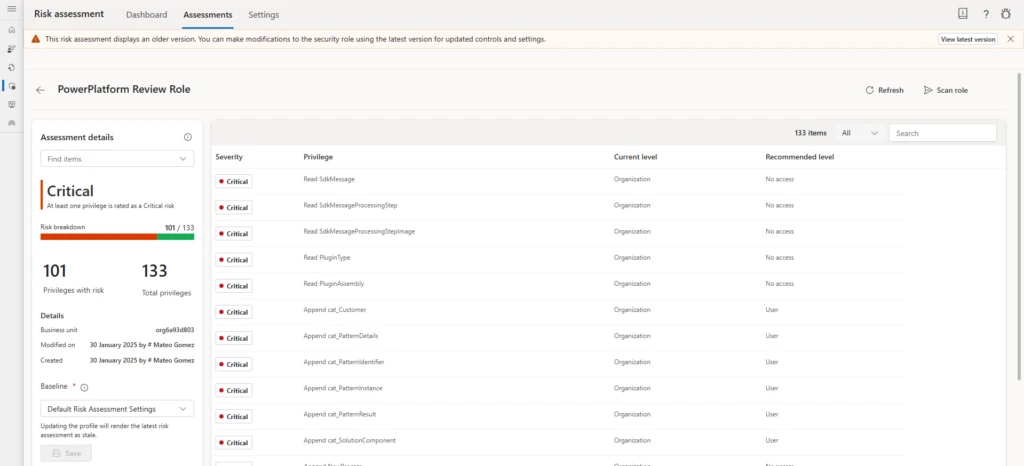
Task: Click the Refresh button
Action: (884, 90)
